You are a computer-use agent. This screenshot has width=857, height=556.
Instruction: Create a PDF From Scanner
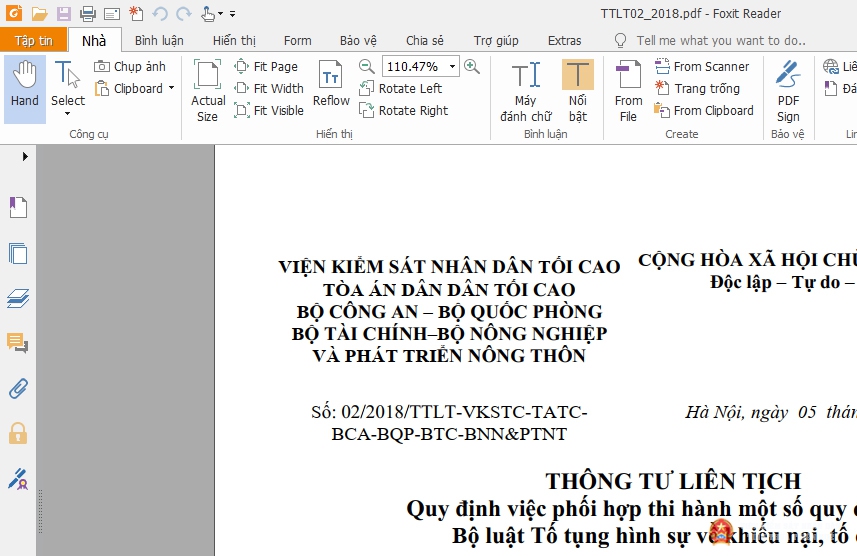702,67
